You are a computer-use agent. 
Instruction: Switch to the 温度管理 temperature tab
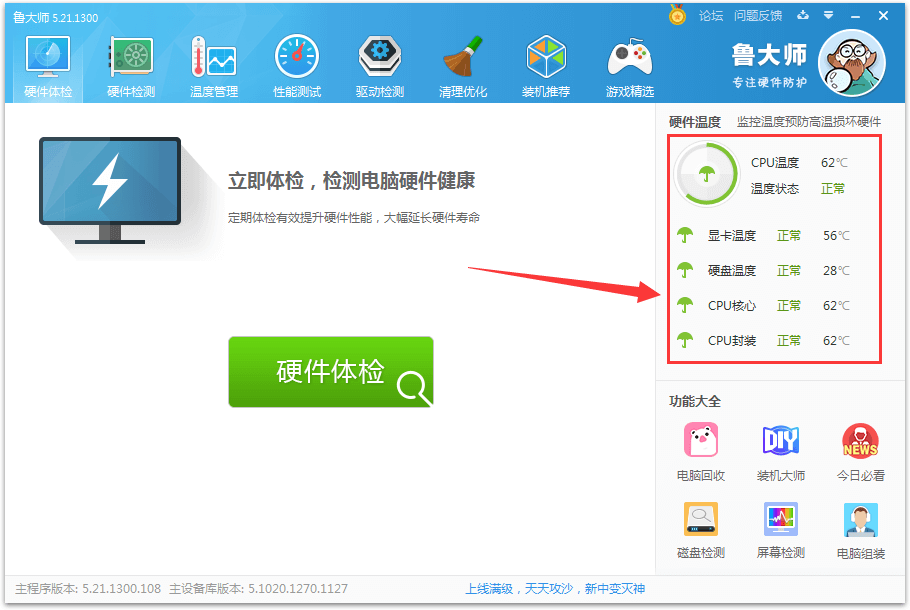(x=214, y=67)
